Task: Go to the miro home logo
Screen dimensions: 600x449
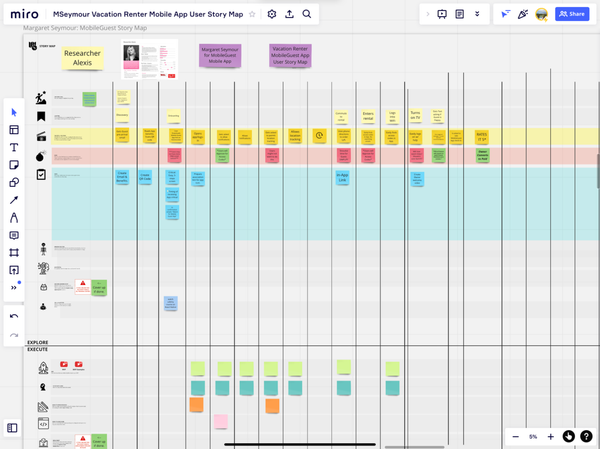Action: [x=24, y=15]
